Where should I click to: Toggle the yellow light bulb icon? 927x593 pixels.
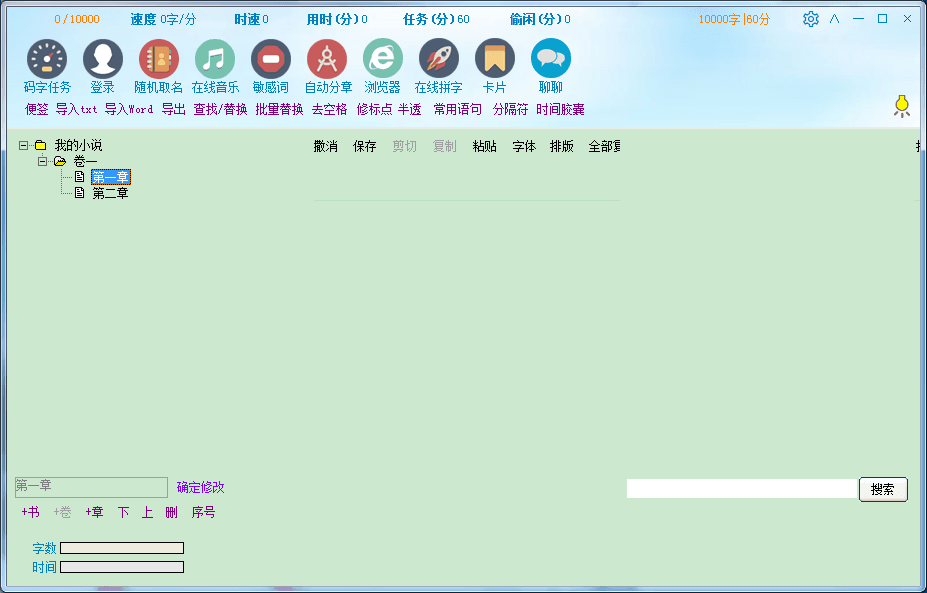coord(901,105)
